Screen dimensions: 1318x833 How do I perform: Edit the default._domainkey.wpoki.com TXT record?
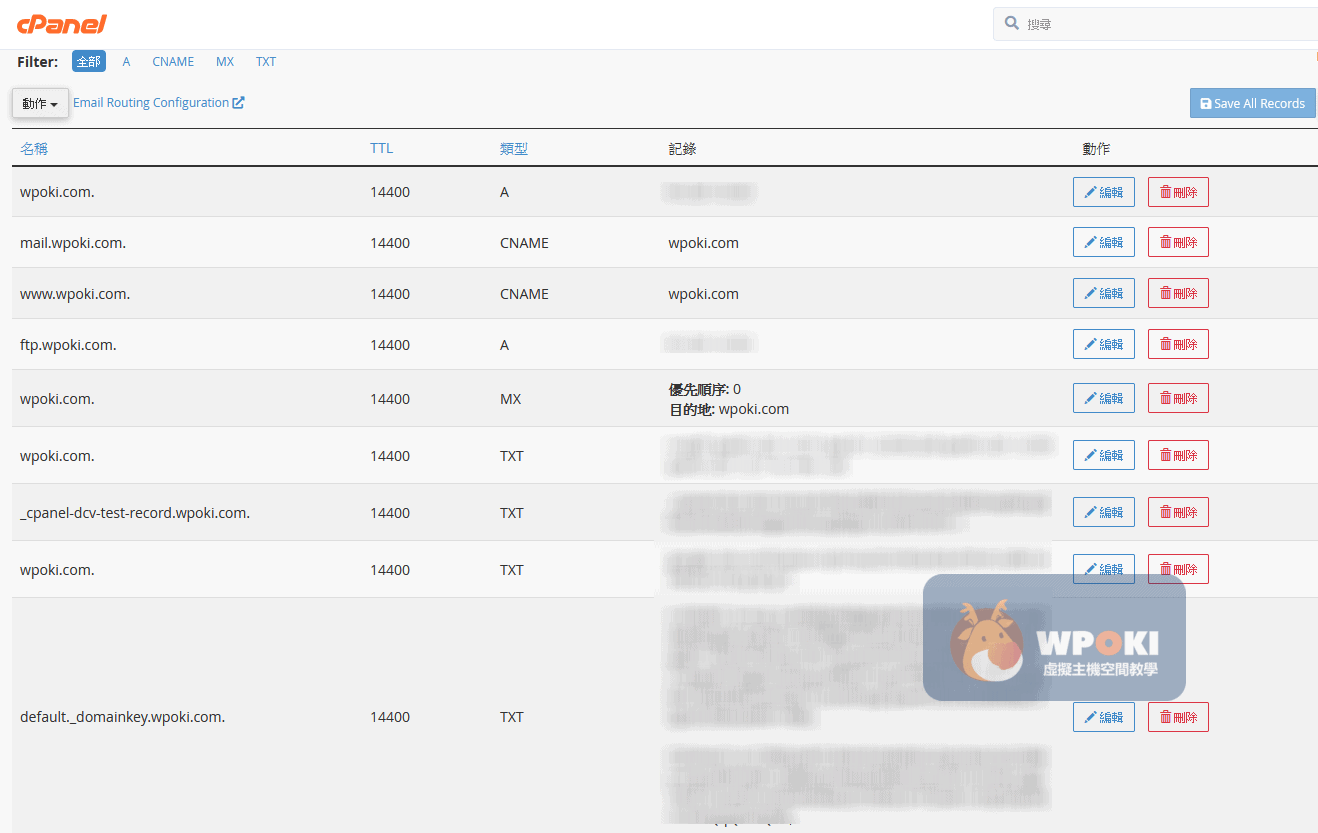1103,717
